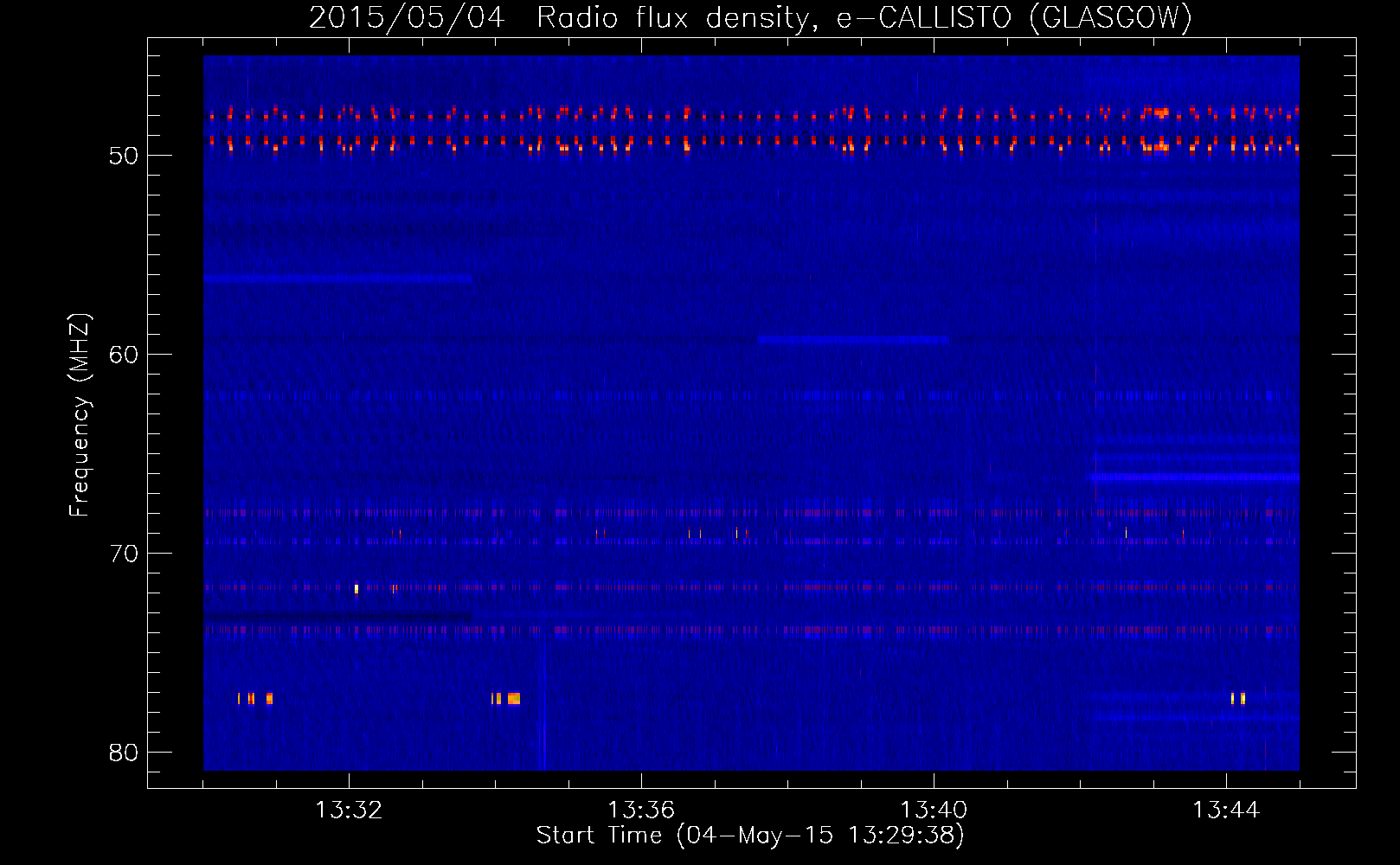The image size is (1400, 865).
Task: Click the 13:32 time tick label
Action: pos(349,811)
